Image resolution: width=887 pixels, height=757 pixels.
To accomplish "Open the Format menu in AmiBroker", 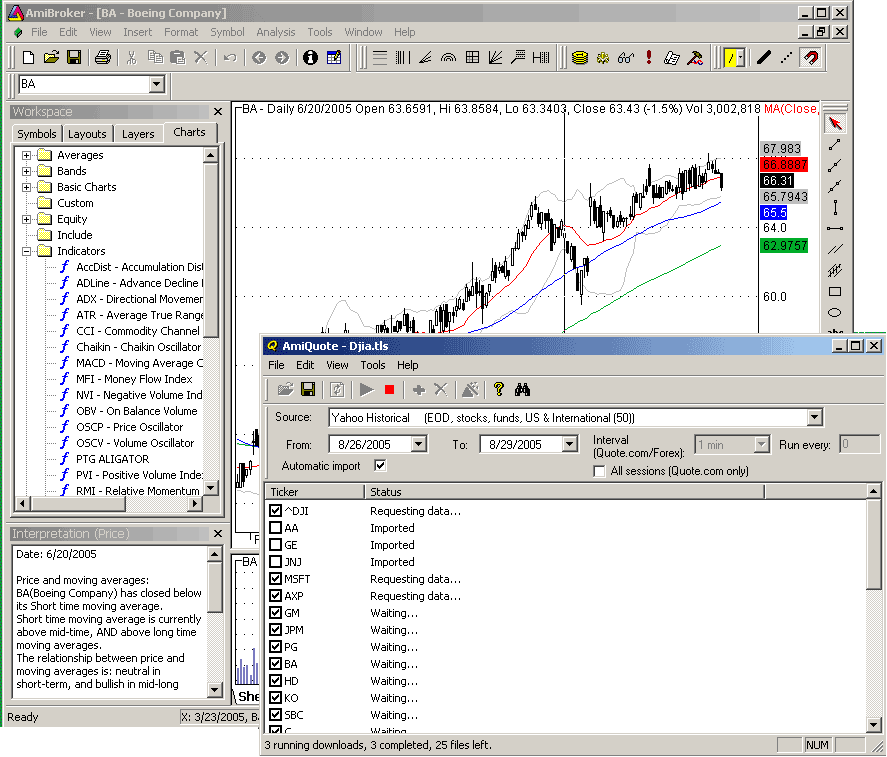I will 181,32.
